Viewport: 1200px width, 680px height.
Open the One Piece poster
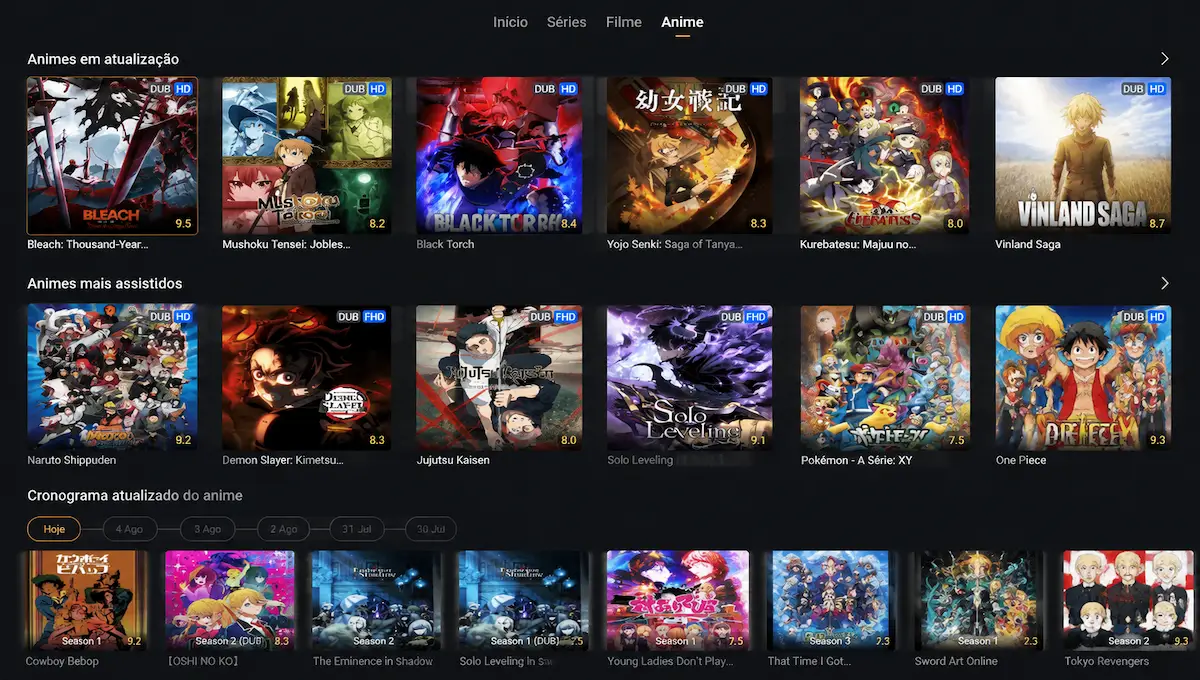click(1083, 378)
